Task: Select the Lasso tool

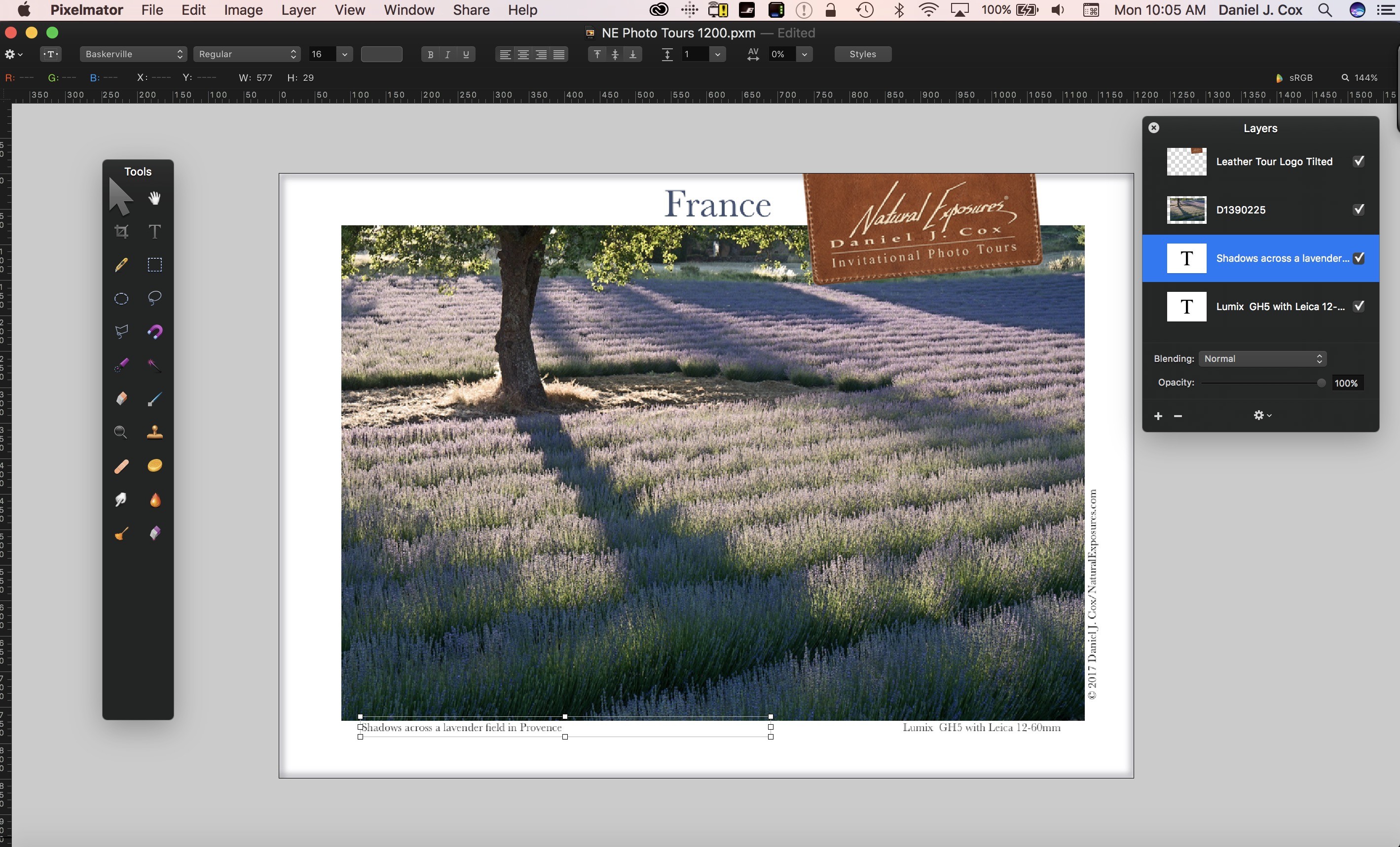Action: pos(154,299)
